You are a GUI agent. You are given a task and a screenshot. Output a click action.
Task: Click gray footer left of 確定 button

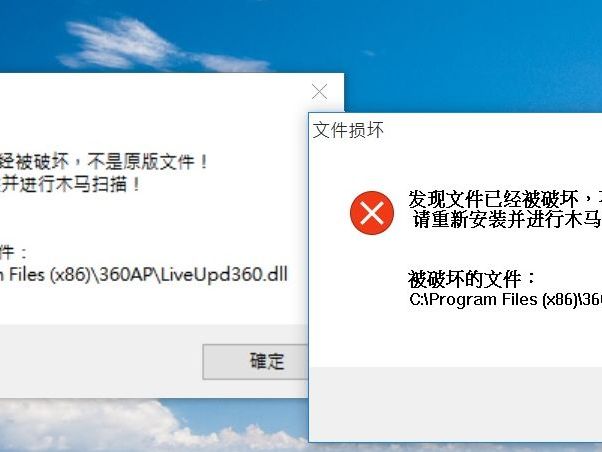pos(101,361)
